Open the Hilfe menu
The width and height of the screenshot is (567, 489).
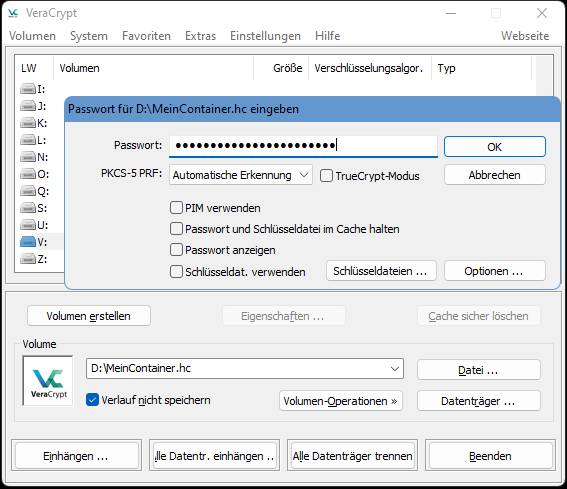click(328, 36)
